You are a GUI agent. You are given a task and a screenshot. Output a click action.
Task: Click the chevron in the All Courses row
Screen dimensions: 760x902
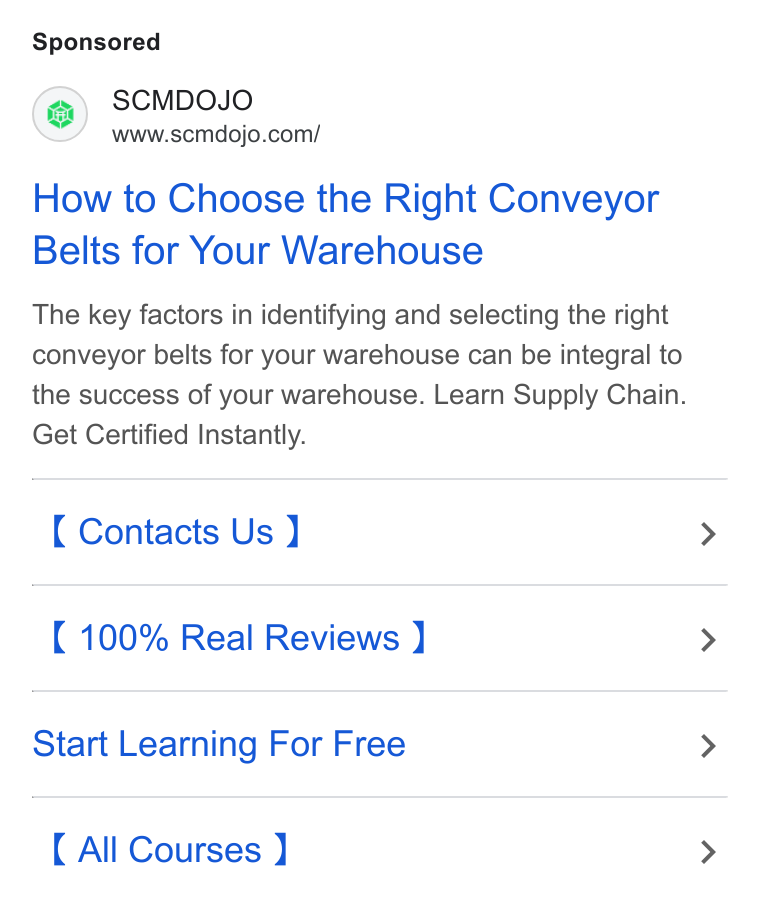708,852
